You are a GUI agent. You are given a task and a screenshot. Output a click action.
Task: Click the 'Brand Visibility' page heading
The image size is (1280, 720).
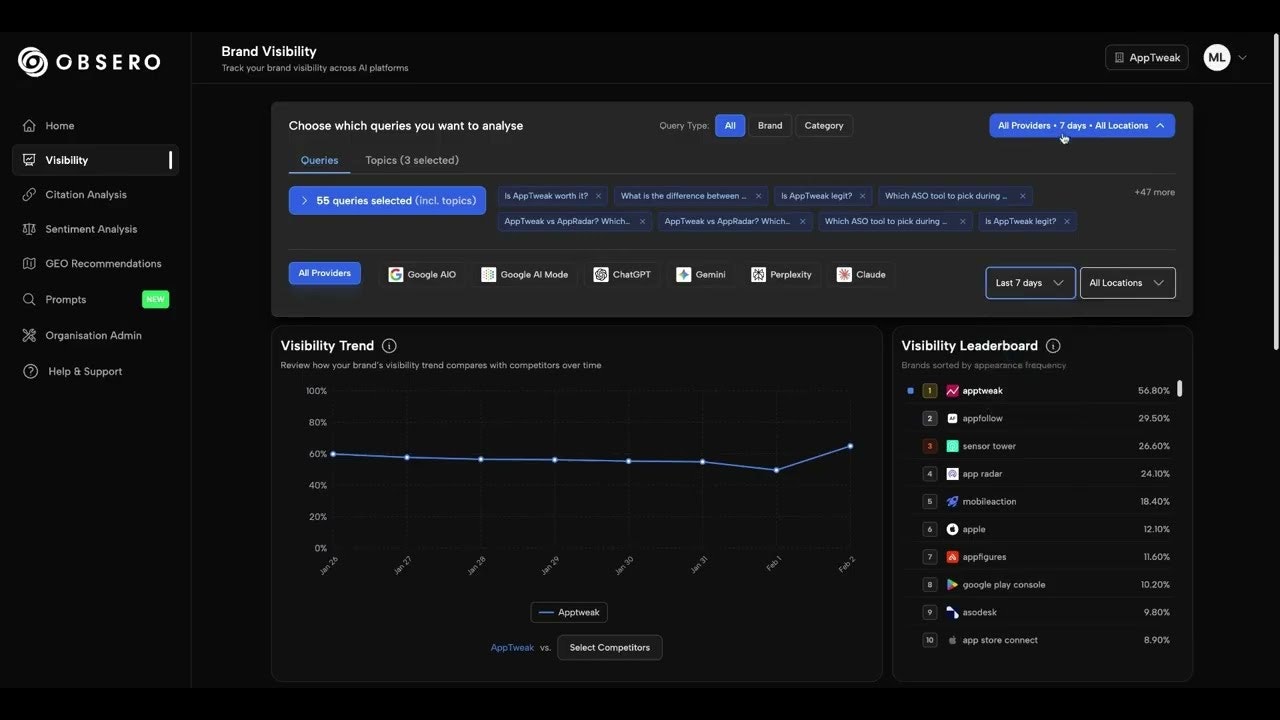point(269,51)
